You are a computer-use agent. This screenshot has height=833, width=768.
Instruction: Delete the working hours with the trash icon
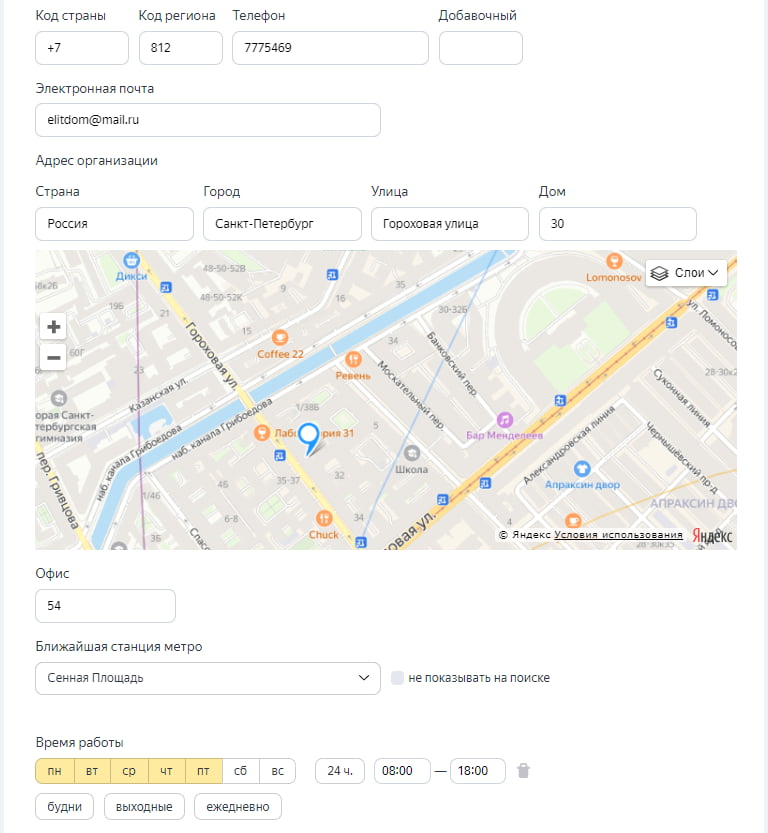point(523,771)
